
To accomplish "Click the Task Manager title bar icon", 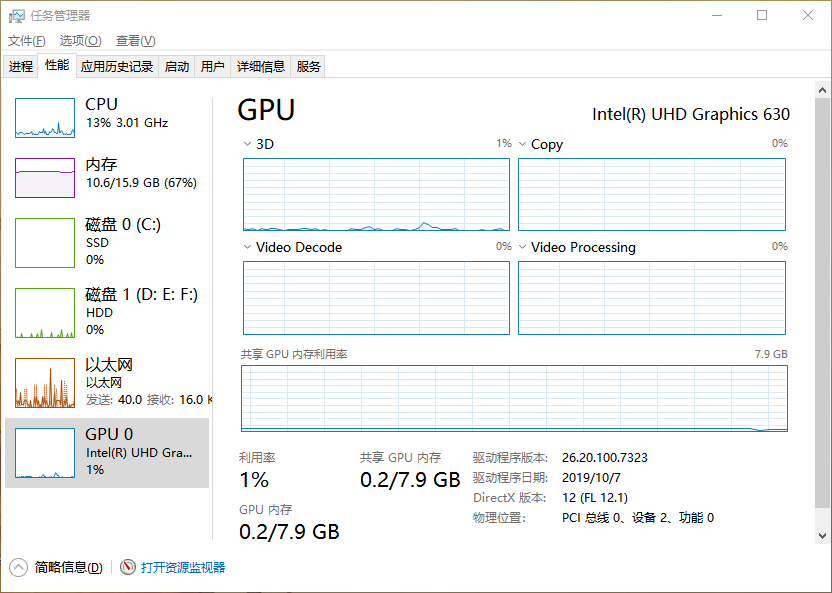I will click(17, 15).
